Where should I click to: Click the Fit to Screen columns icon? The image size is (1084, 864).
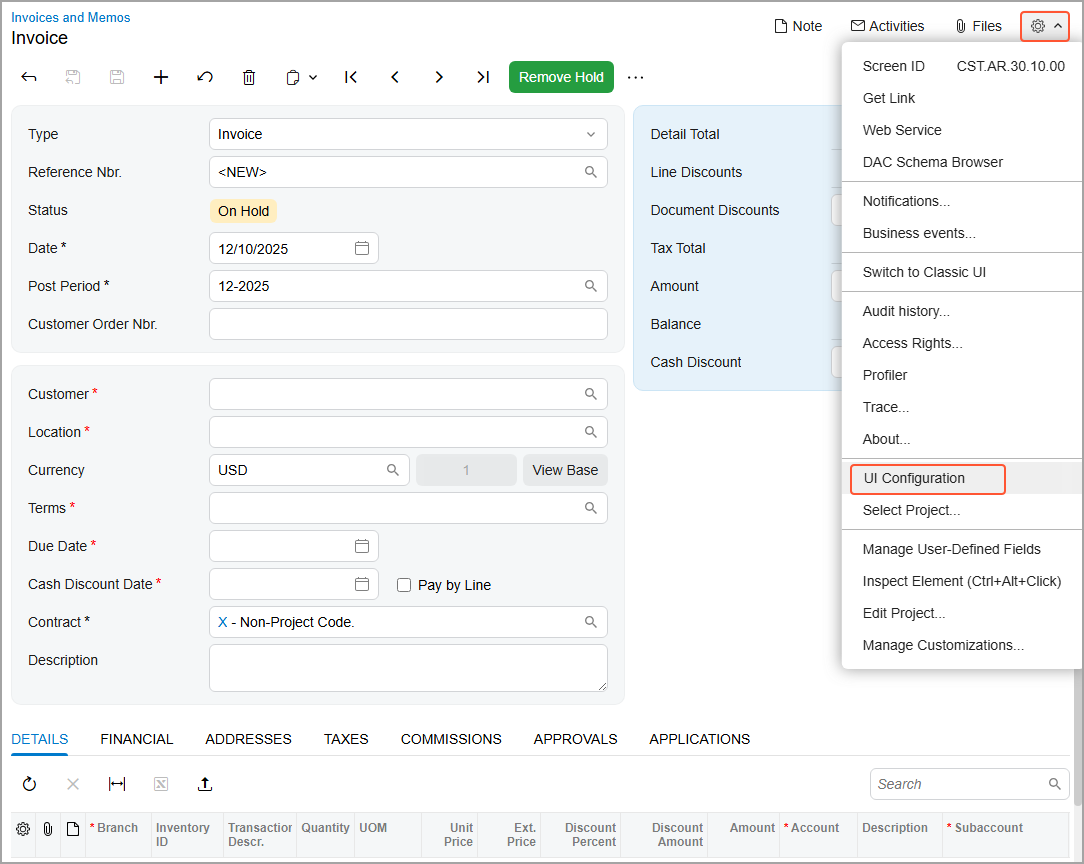(117, 784)
